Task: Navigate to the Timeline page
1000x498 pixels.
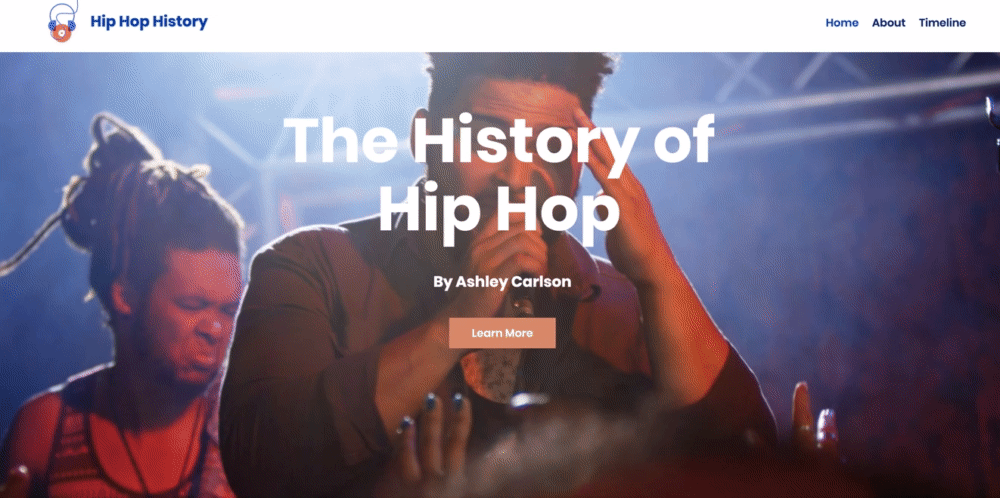Action: [942, 23]
